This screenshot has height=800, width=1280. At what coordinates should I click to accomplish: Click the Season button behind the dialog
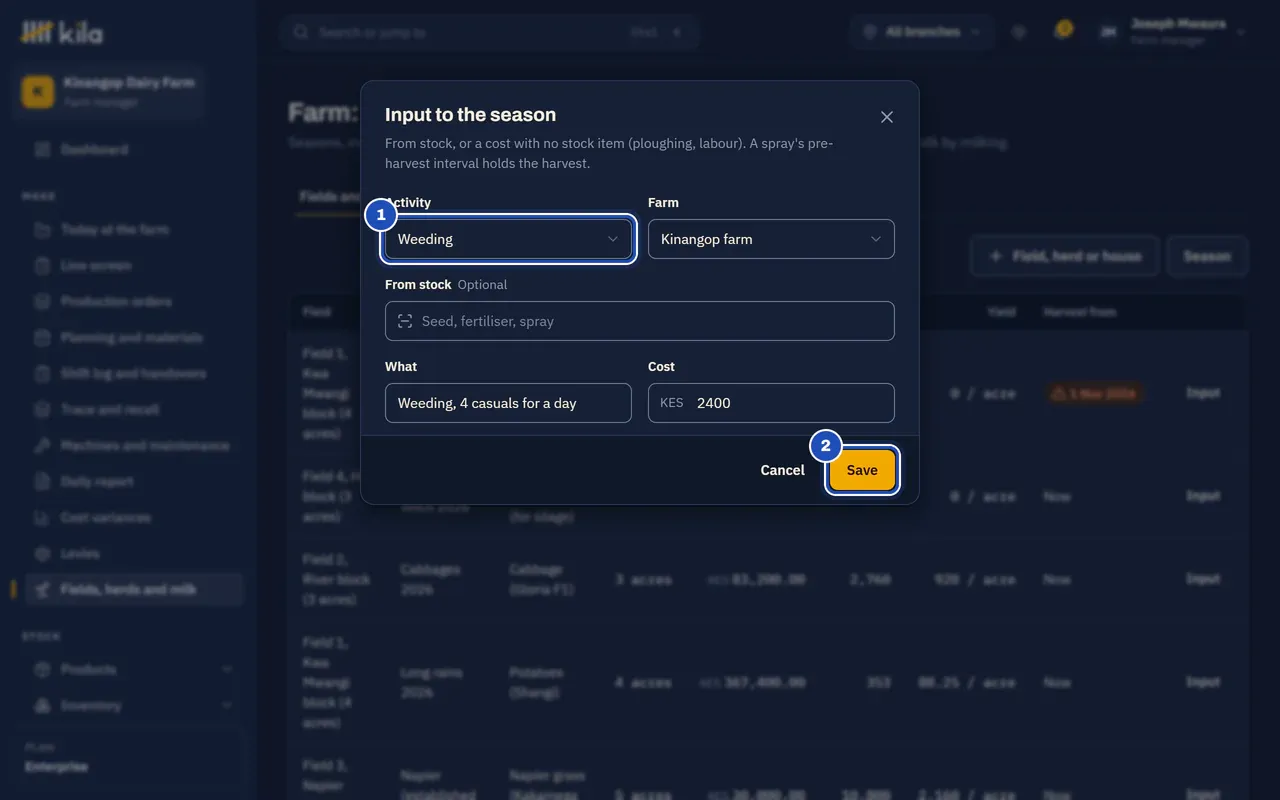(1207, 256)
